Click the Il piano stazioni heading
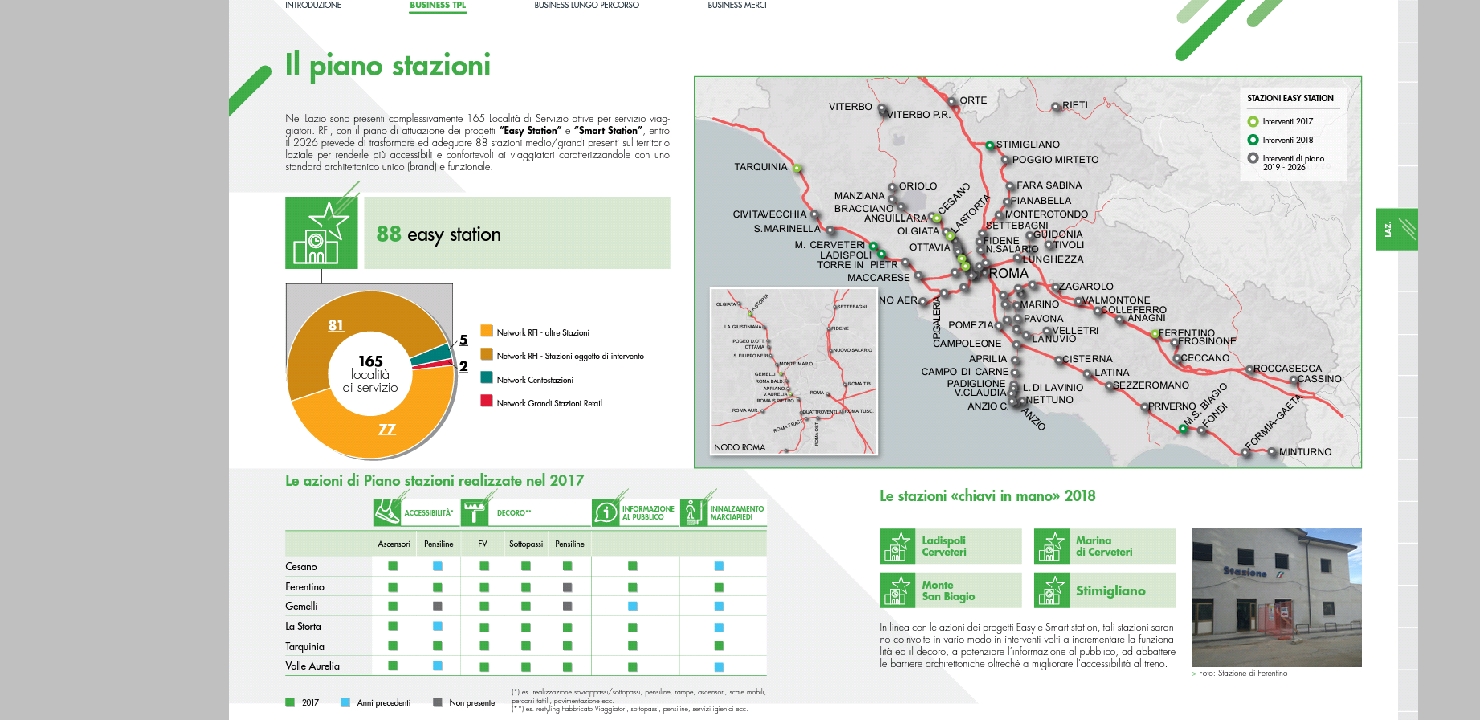This screenshot has height=720, width=1480. [388, 66]
